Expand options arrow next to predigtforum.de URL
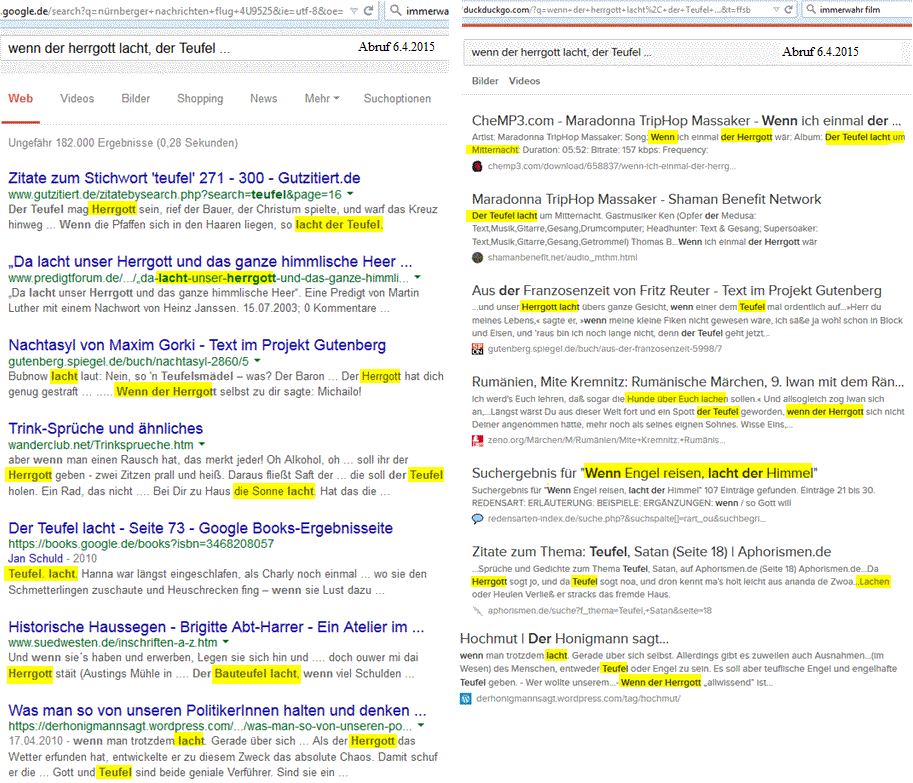Viewport: 913px width, 783px height. pos(417,278)
